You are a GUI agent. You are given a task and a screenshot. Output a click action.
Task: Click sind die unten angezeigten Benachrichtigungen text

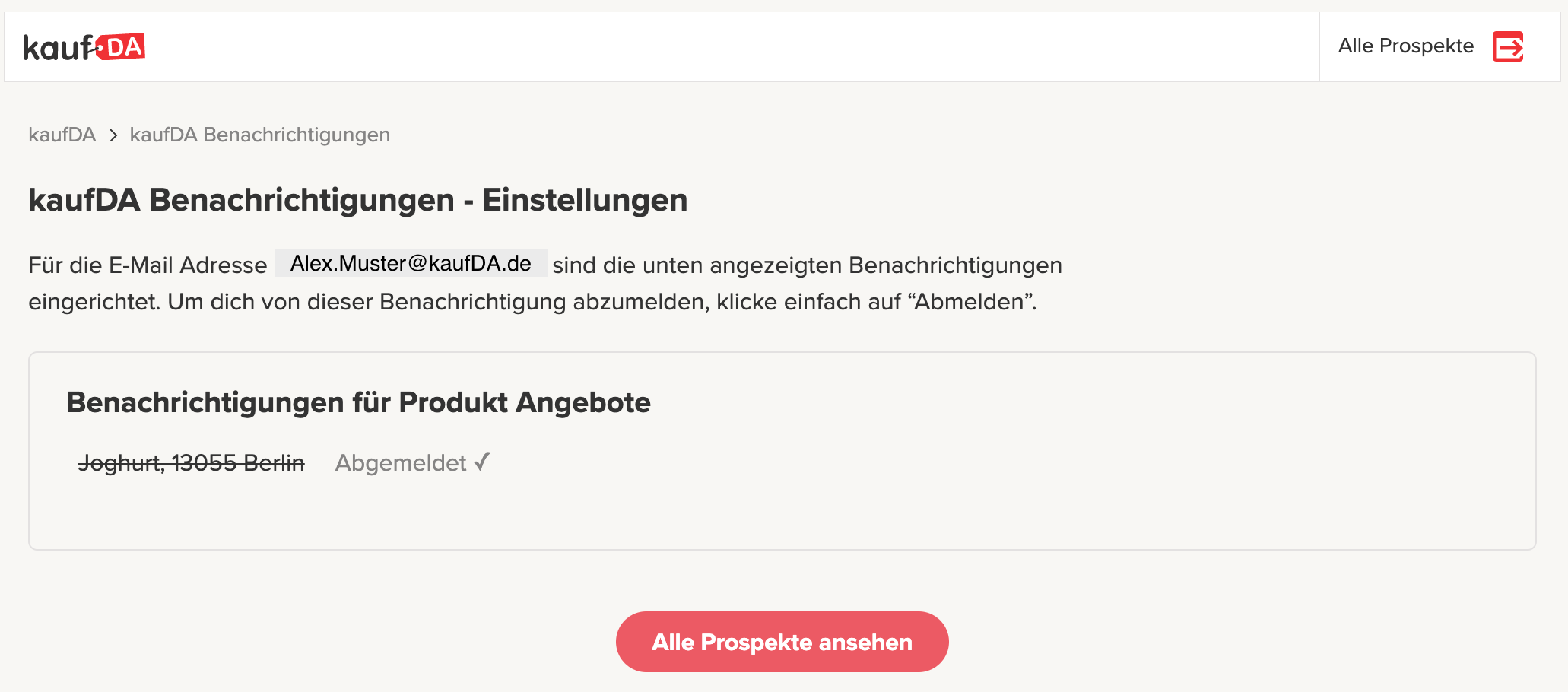tap(807, 265)
